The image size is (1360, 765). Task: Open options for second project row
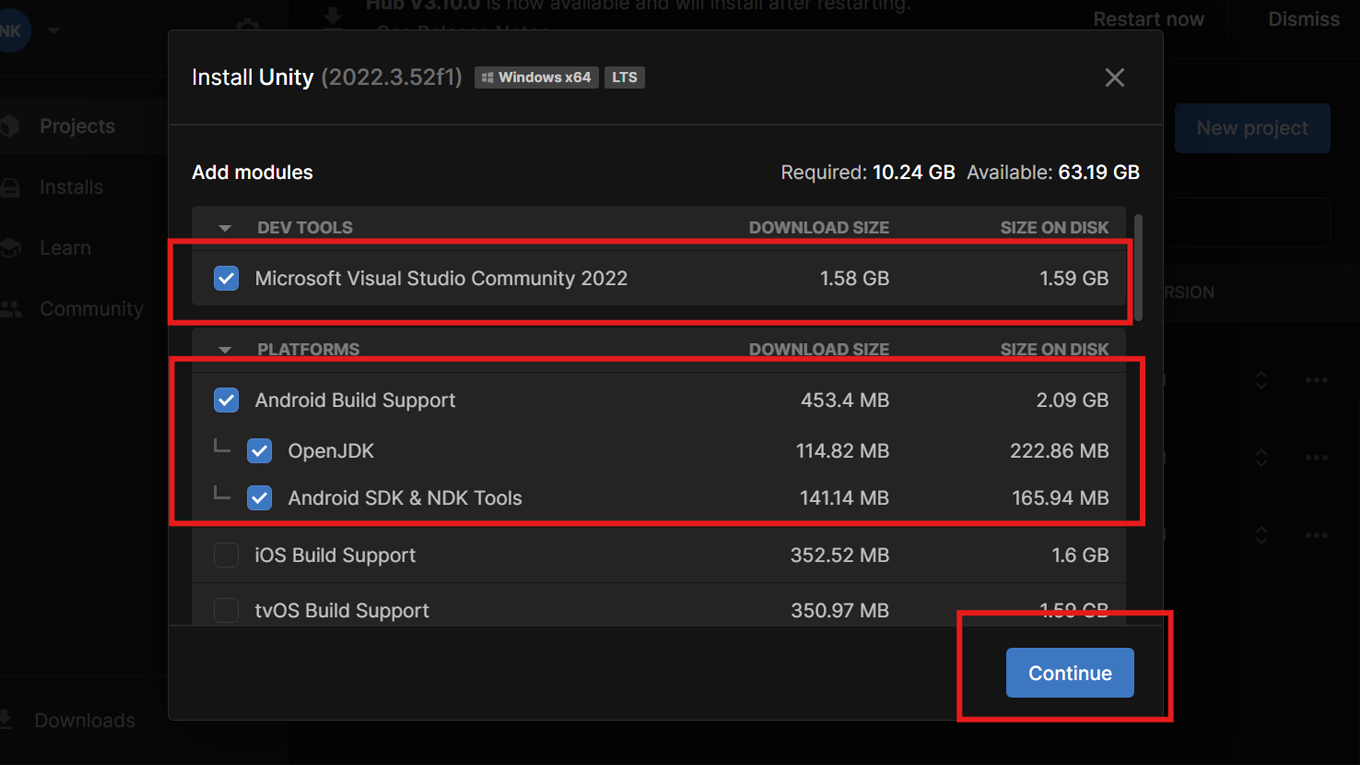[1316, 458]
